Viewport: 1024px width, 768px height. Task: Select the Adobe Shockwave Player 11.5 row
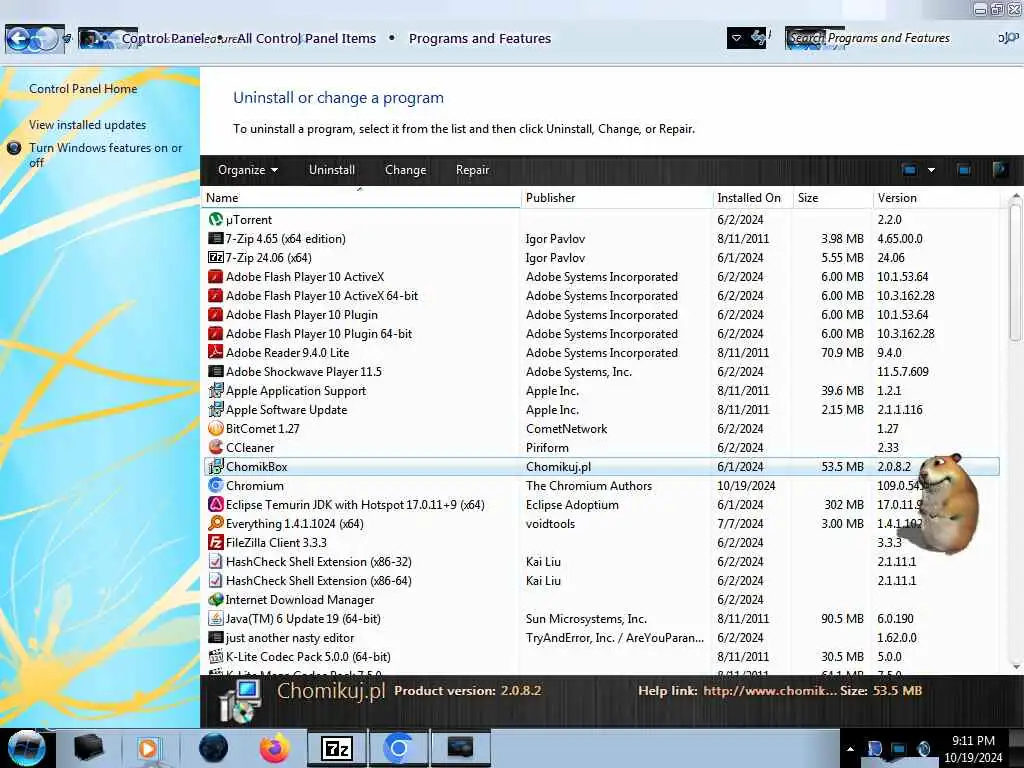(x=601, y=372)
